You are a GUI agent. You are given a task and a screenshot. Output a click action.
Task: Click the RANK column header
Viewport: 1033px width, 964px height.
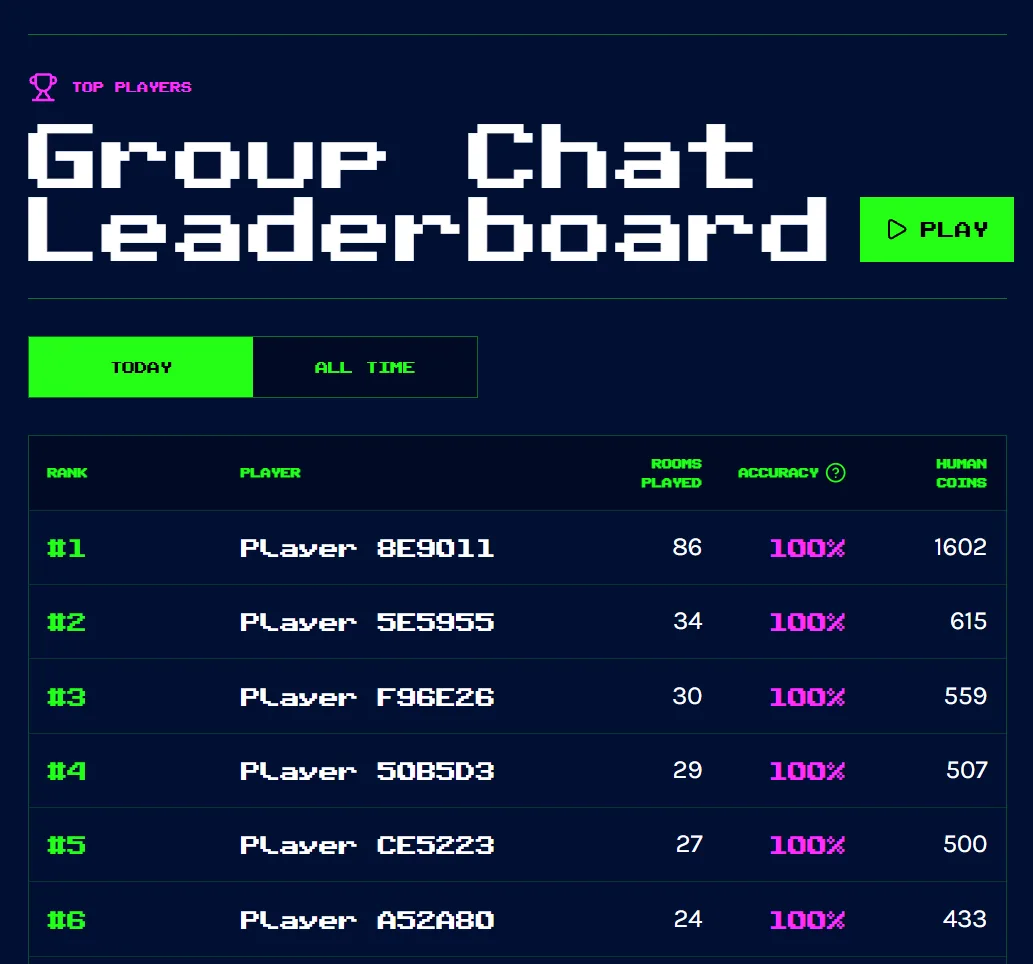[x=67, y=472]
